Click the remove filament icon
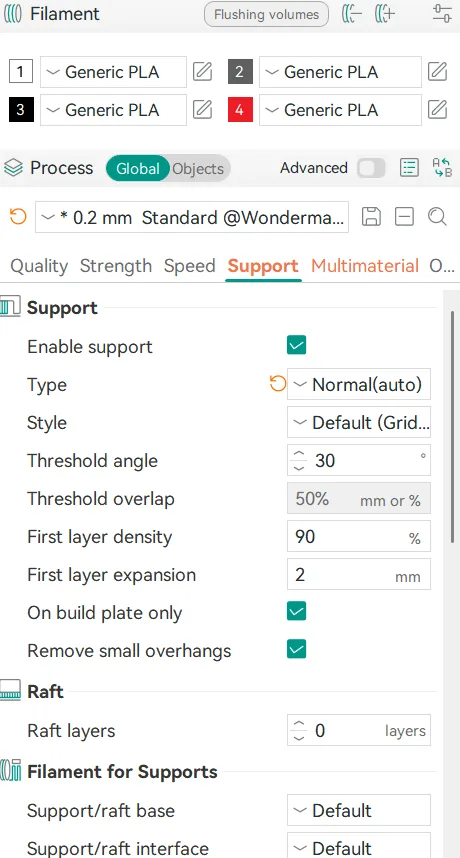 pos(352,14)
